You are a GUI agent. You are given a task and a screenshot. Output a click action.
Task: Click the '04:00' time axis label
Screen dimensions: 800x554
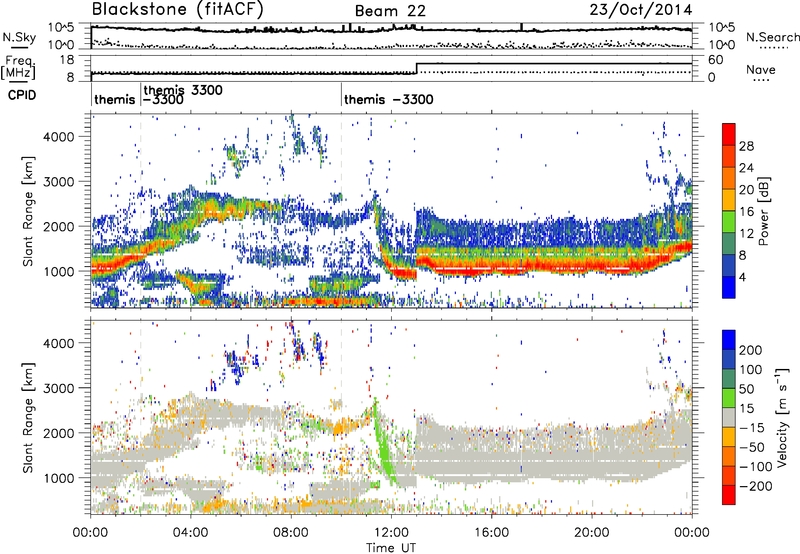191,533
